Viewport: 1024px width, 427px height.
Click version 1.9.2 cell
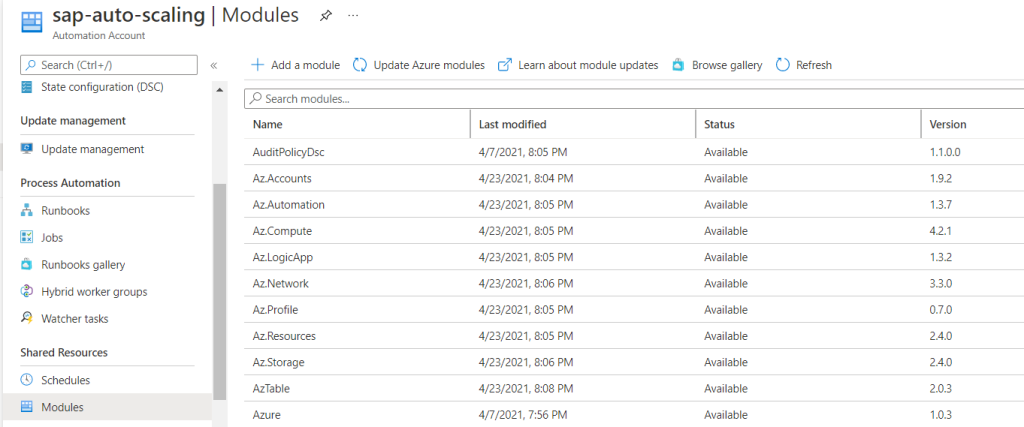coord(940,178)
